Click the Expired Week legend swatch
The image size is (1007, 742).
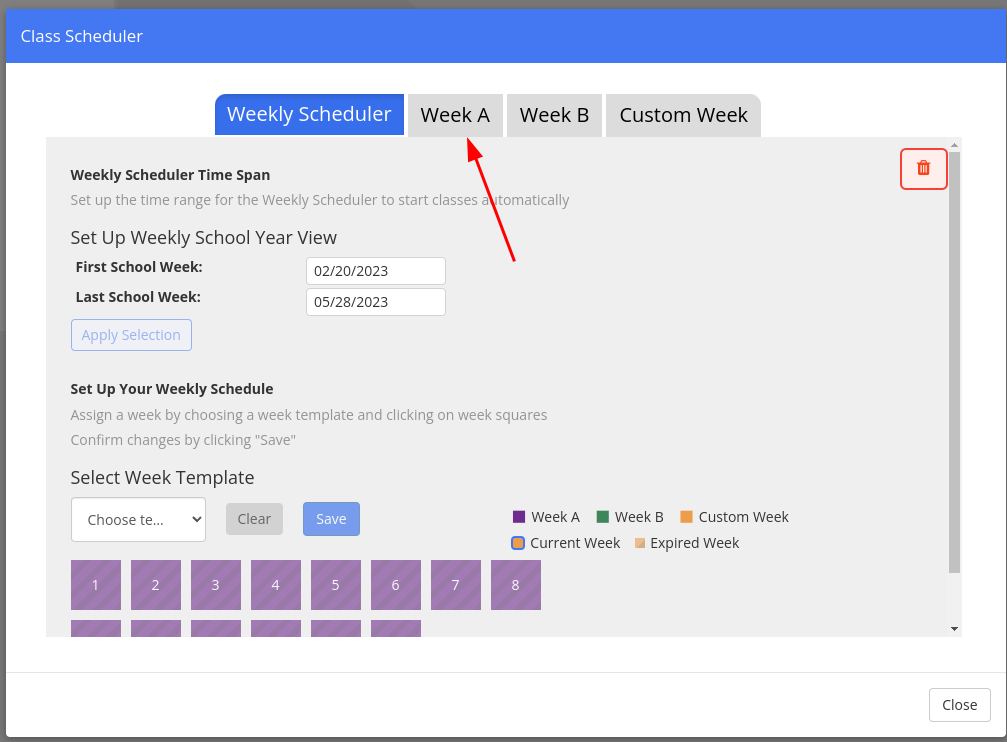point(640,543)
